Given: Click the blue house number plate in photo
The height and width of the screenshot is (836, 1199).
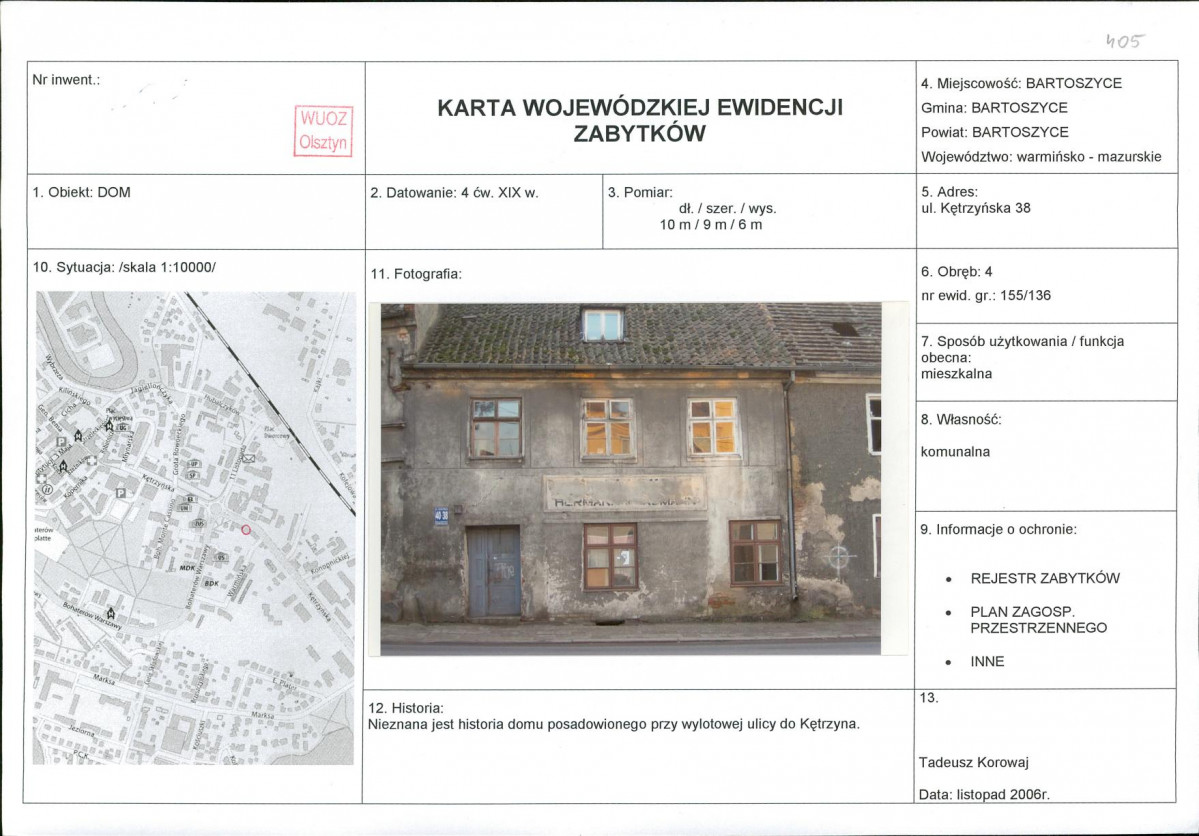Looking at the screenshot, I should click(441, 517).
